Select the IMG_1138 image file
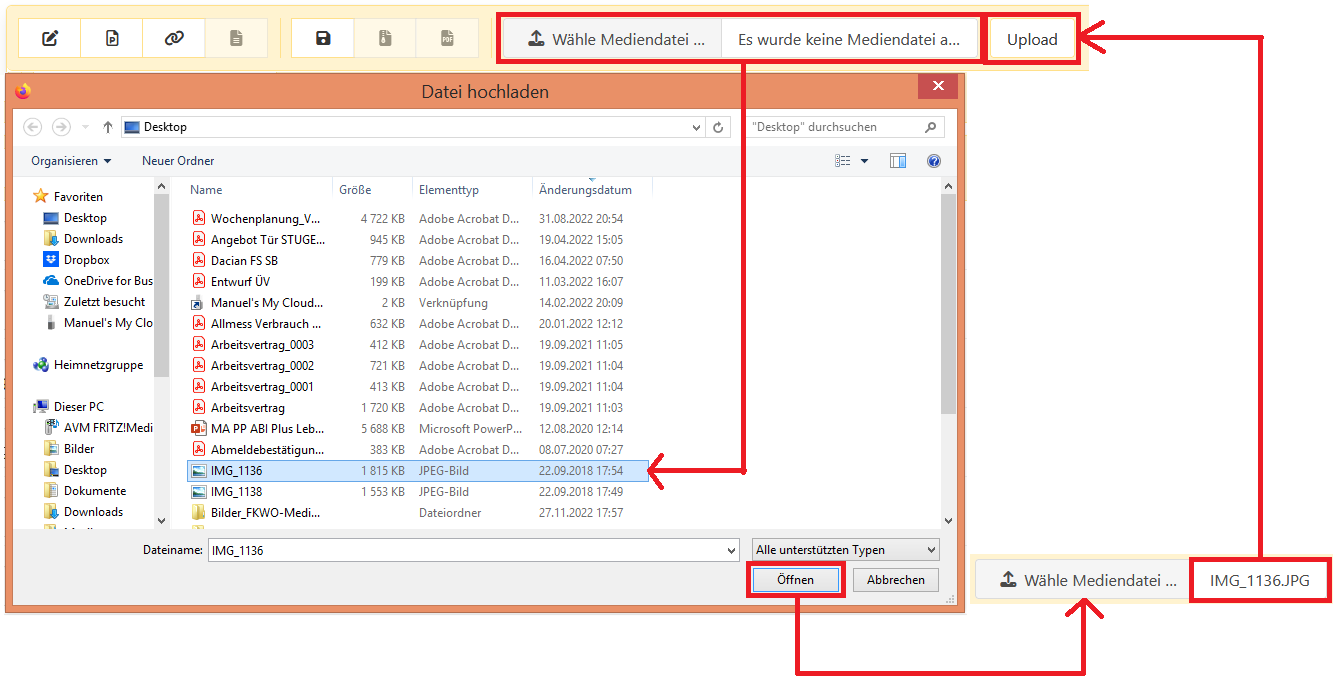 pos(237,492)
